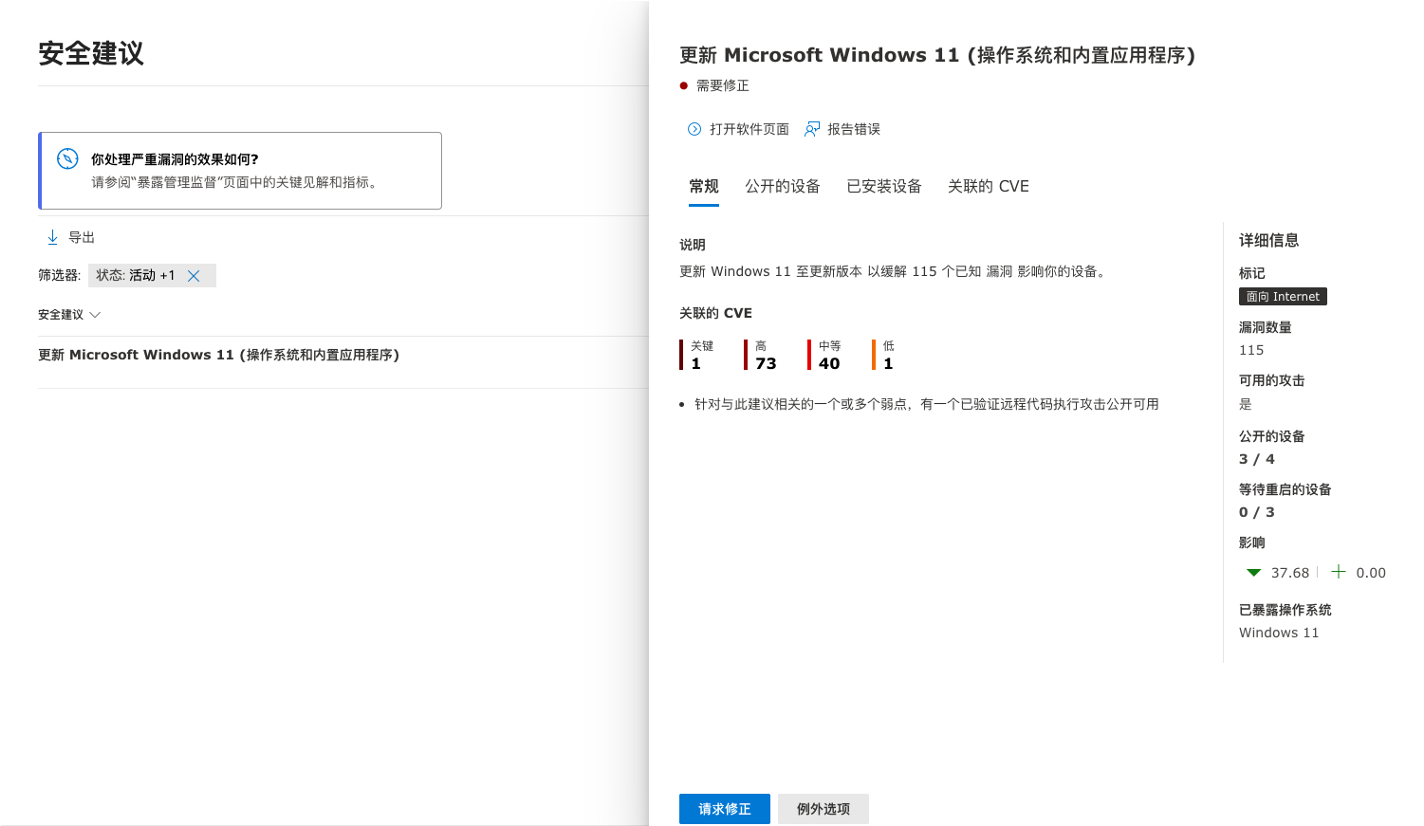Image resolution: width=1424 pixels, height=826 pixels.
Task: Click the 公开的设备 value 3 / 4
Action: tap(1257, 459)
